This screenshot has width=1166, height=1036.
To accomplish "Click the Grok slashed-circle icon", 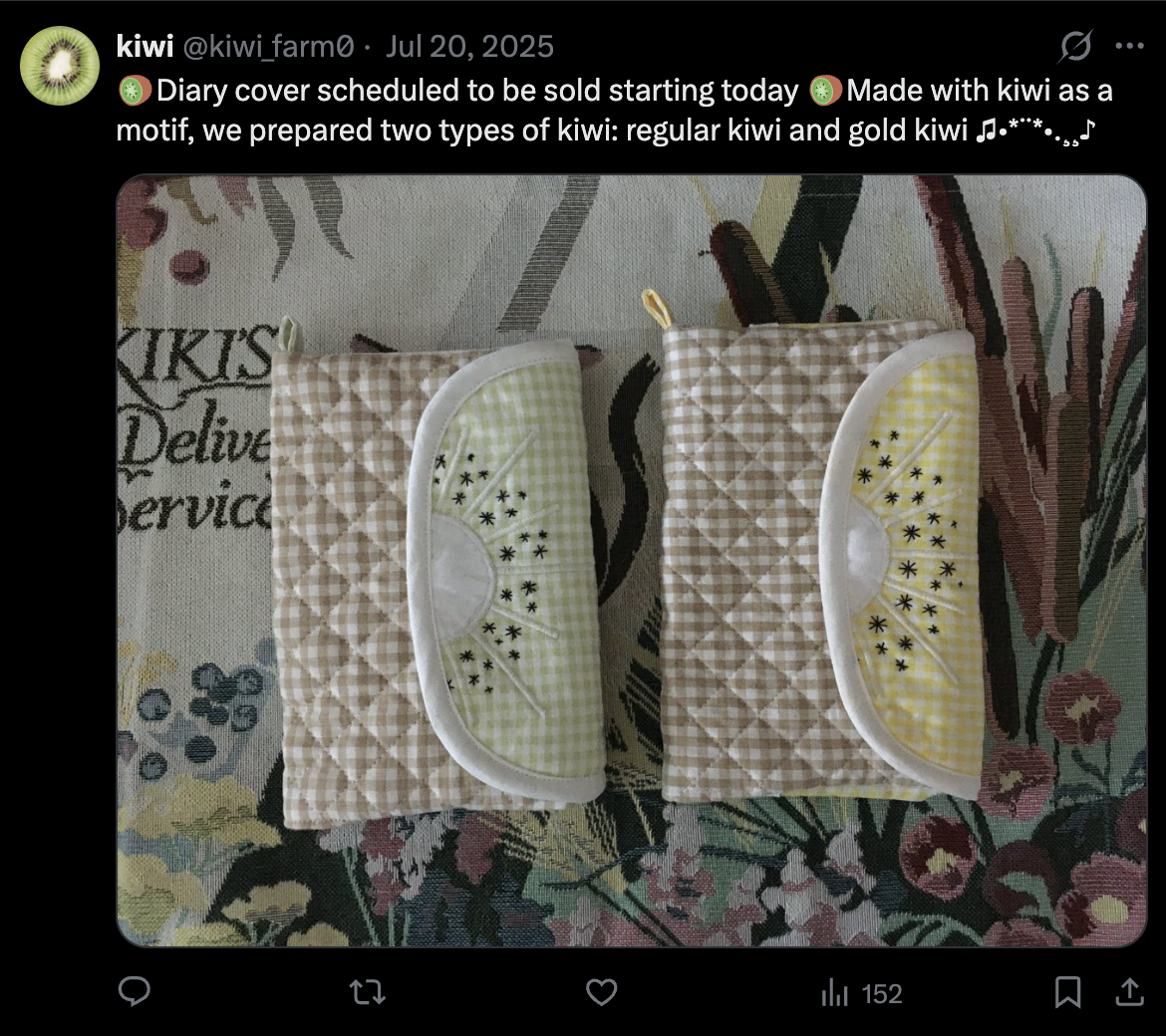I will pos(1076,46).
